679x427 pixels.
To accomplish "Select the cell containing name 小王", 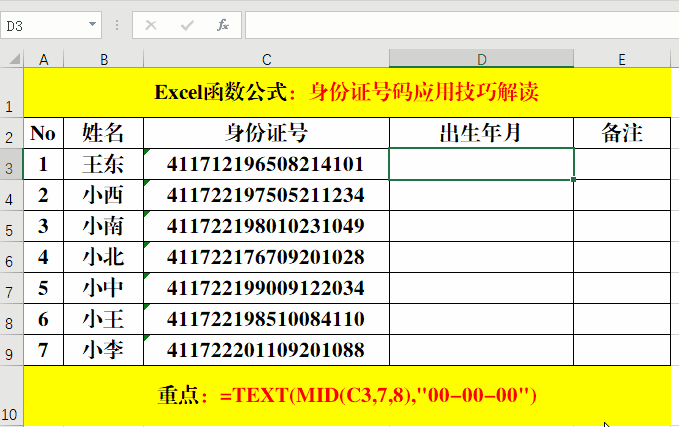I will coord(103,319).
